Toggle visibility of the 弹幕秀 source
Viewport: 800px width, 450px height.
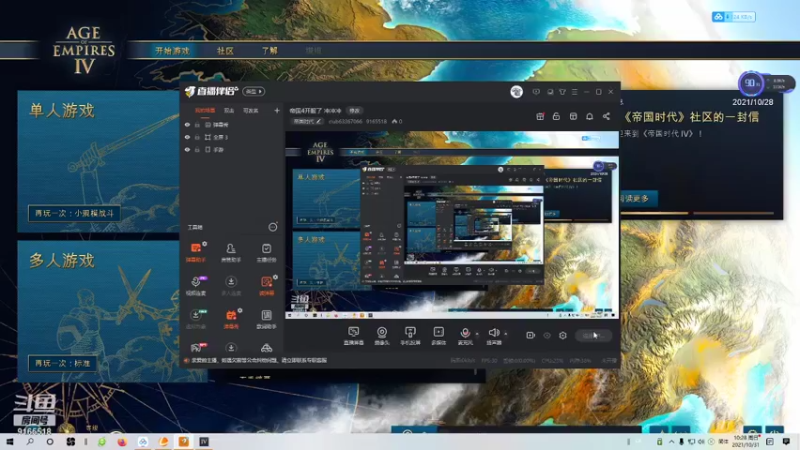point(187,124)
